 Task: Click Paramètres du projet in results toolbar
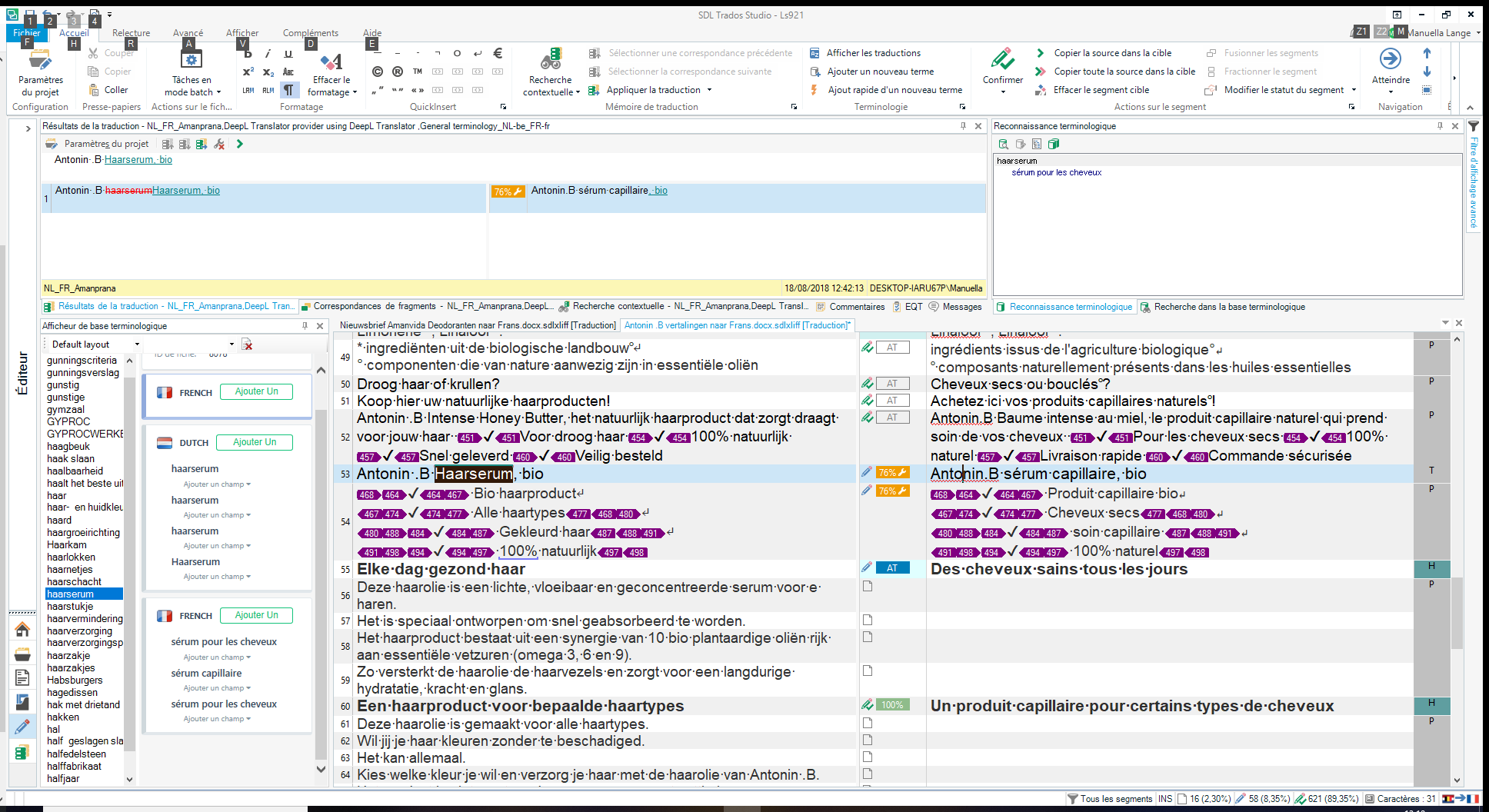click(97, 144)
